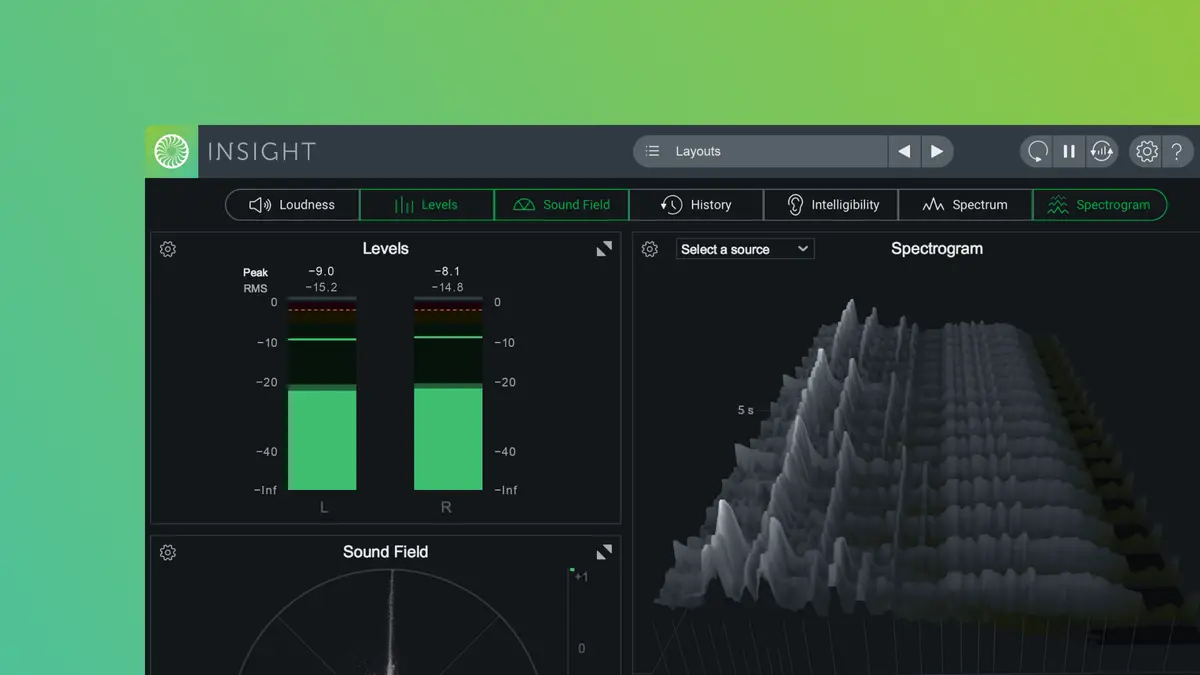Open global settings gear in header
Image resolution: width=1200 pixels, height=675 pixels.
pos(1146,151)
